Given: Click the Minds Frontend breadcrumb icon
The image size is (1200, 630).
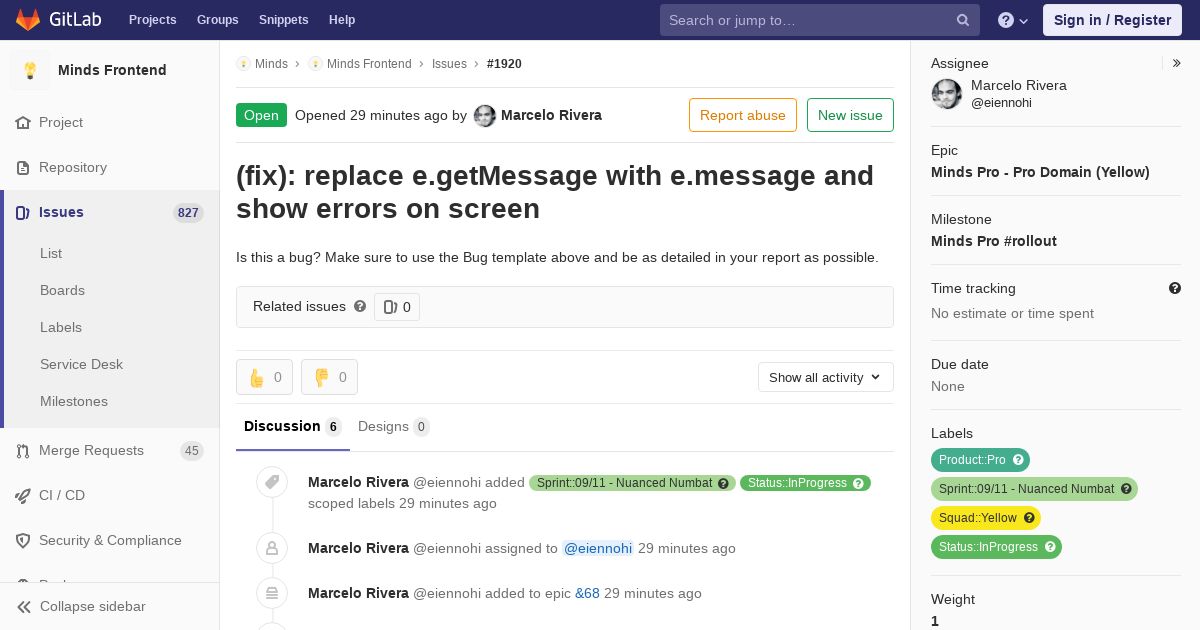Looking at the screenshot, I should 315,63.
